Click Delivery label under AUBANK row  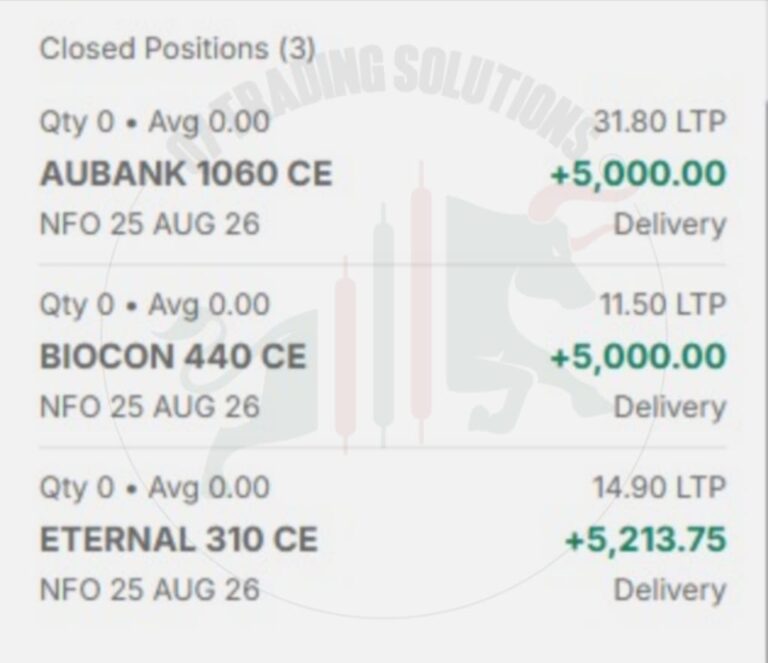670,225
